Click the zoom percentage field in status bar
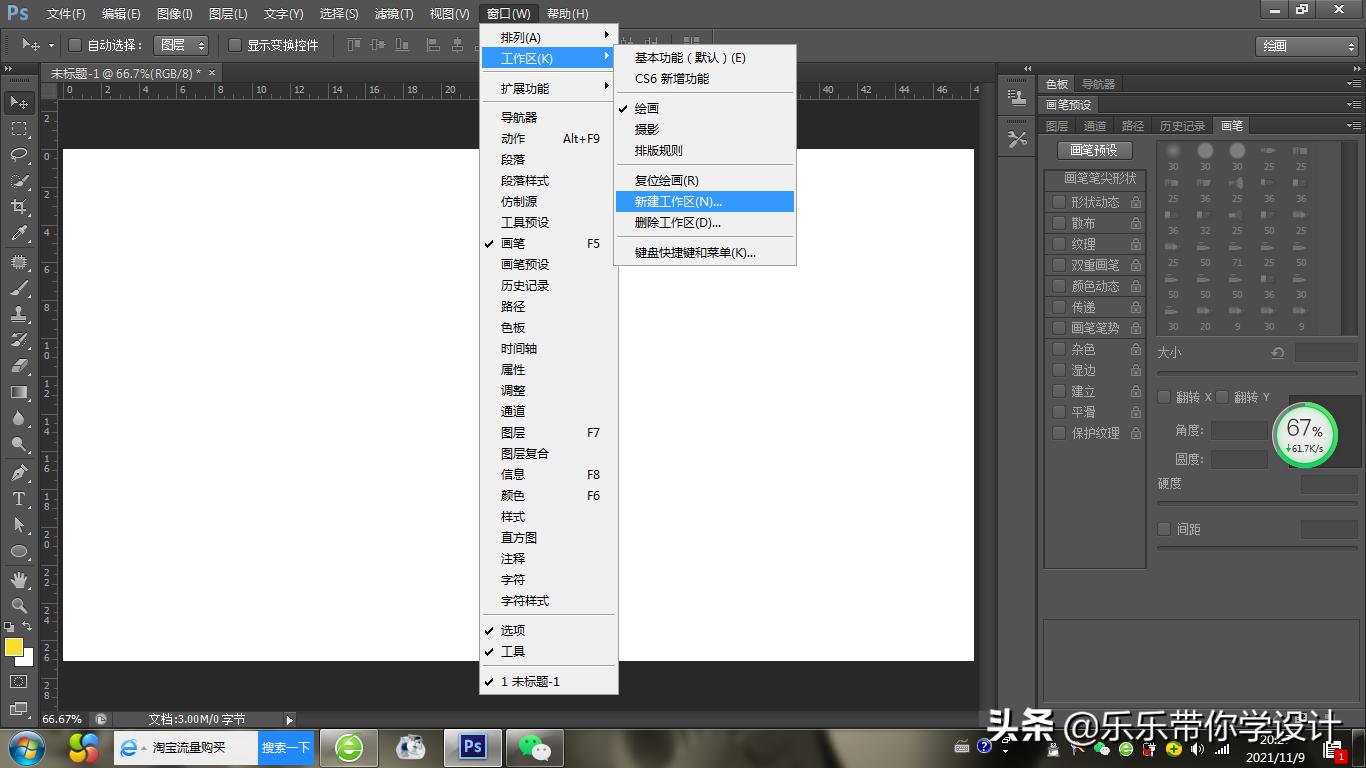1366x768 pixels. pyautogui.click(x=62, y=719)
